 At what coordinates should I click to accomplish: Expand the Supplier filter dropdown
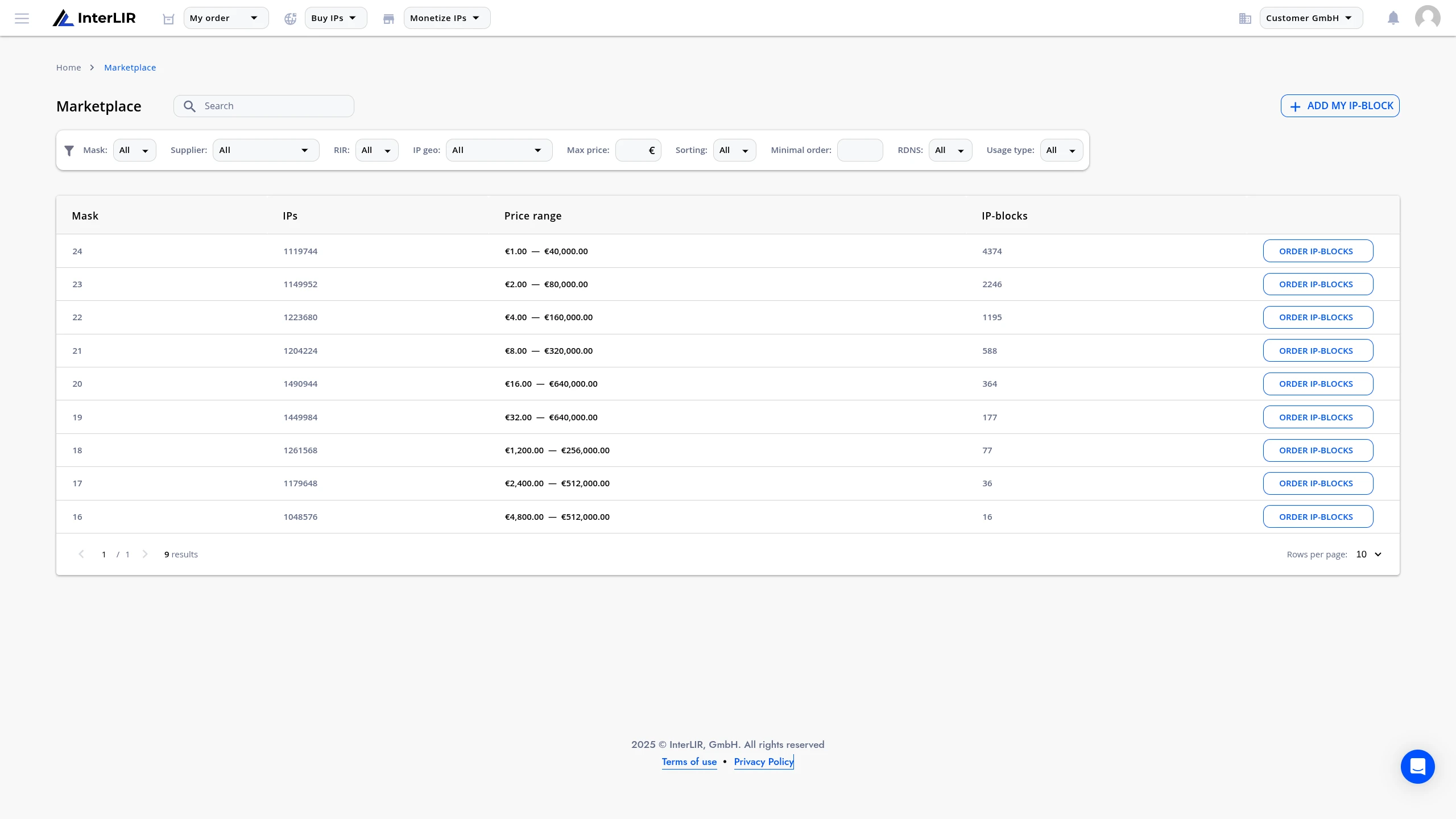pos(266,150)
